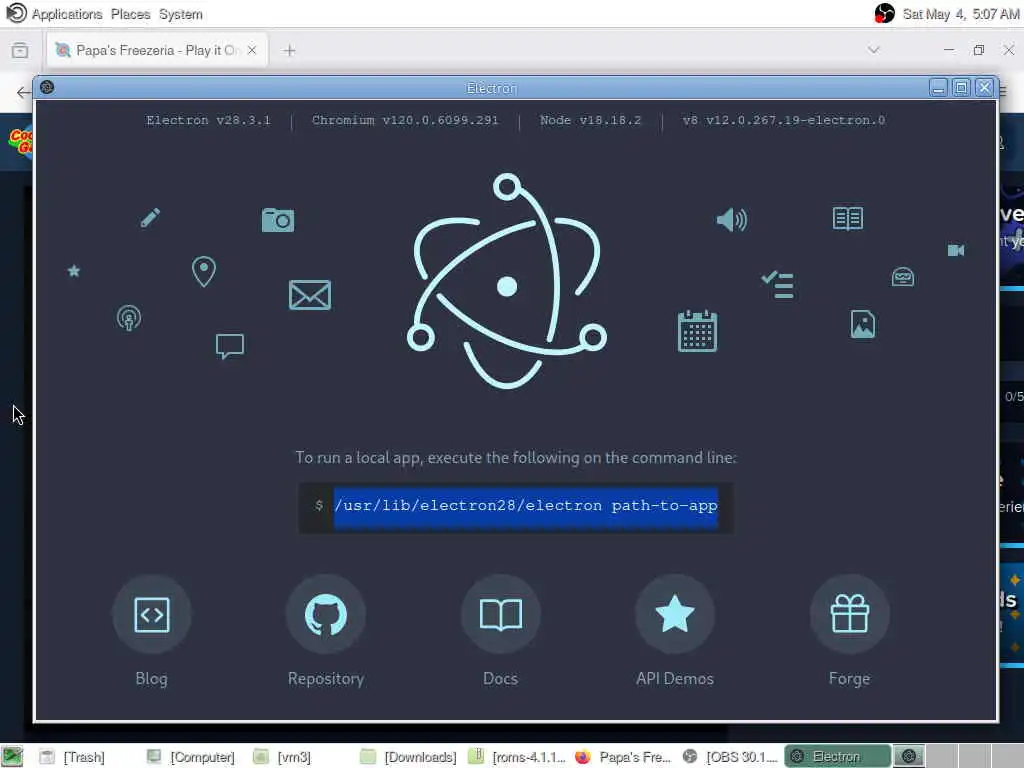This screenshot has width=1024, height=768.
Task: Click the speaker volume icon
Action: pyautogui.click(x=731, y=219)
